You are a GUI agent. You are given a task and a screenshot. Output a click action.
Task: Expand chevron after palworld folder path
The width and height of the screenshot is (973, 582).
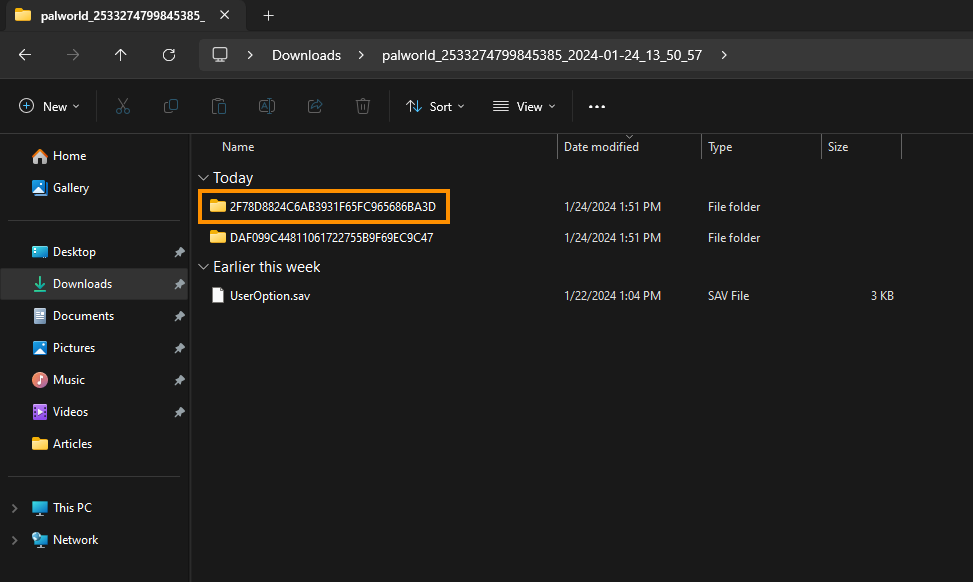(724, 55)
